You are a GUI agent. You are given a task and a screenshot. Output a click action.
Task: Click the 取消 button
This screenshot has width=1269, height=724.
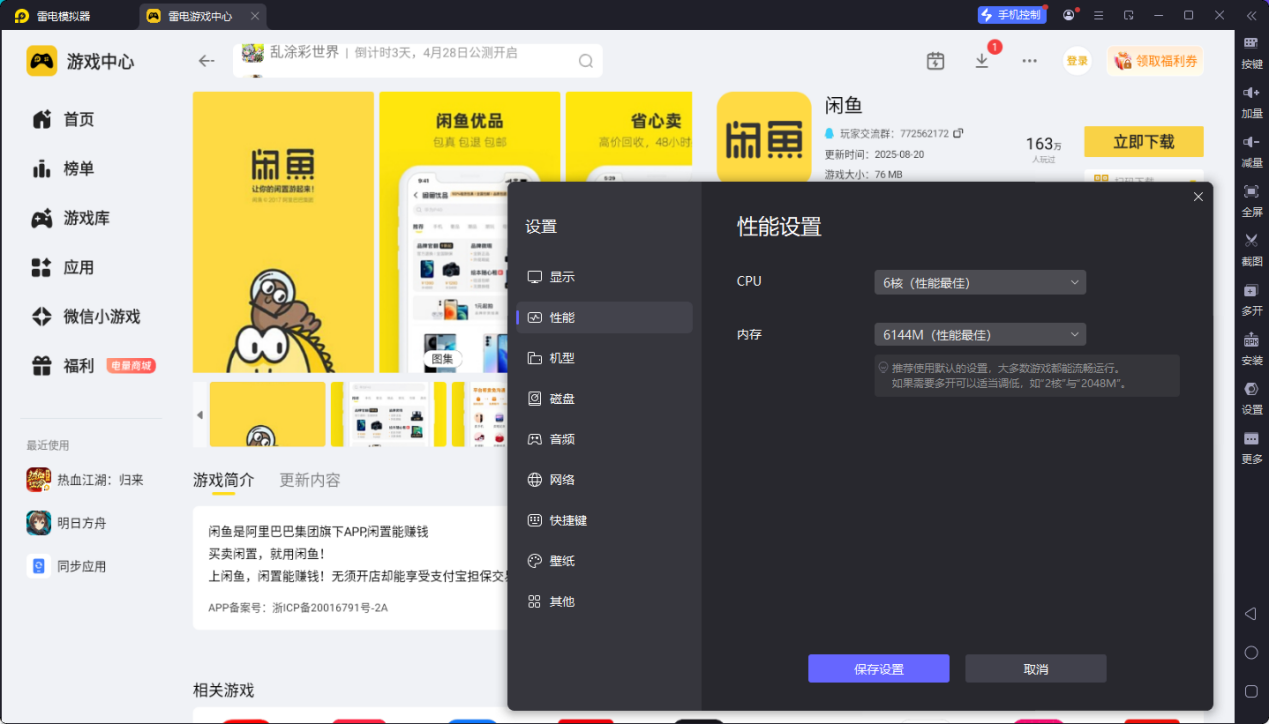1035,669
